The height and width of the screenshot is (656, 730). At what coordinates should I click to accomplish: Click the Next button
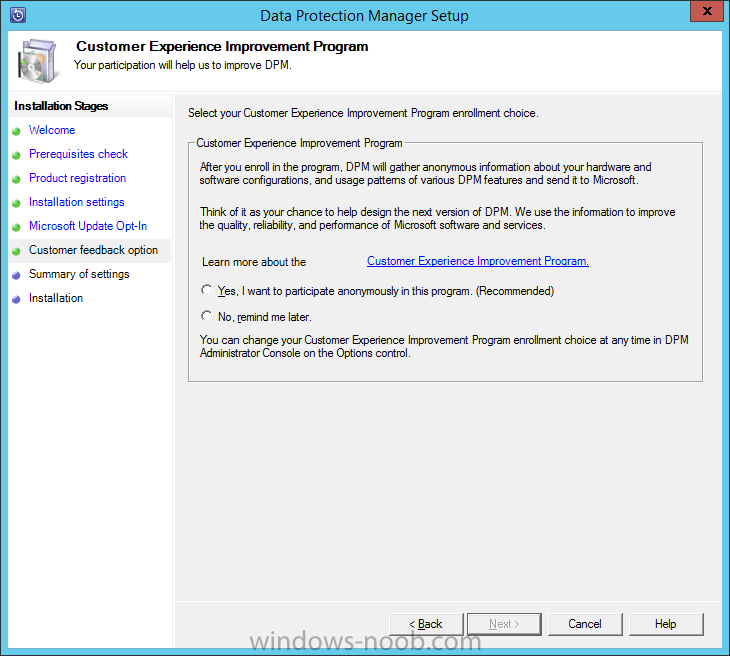coord(504,624)
